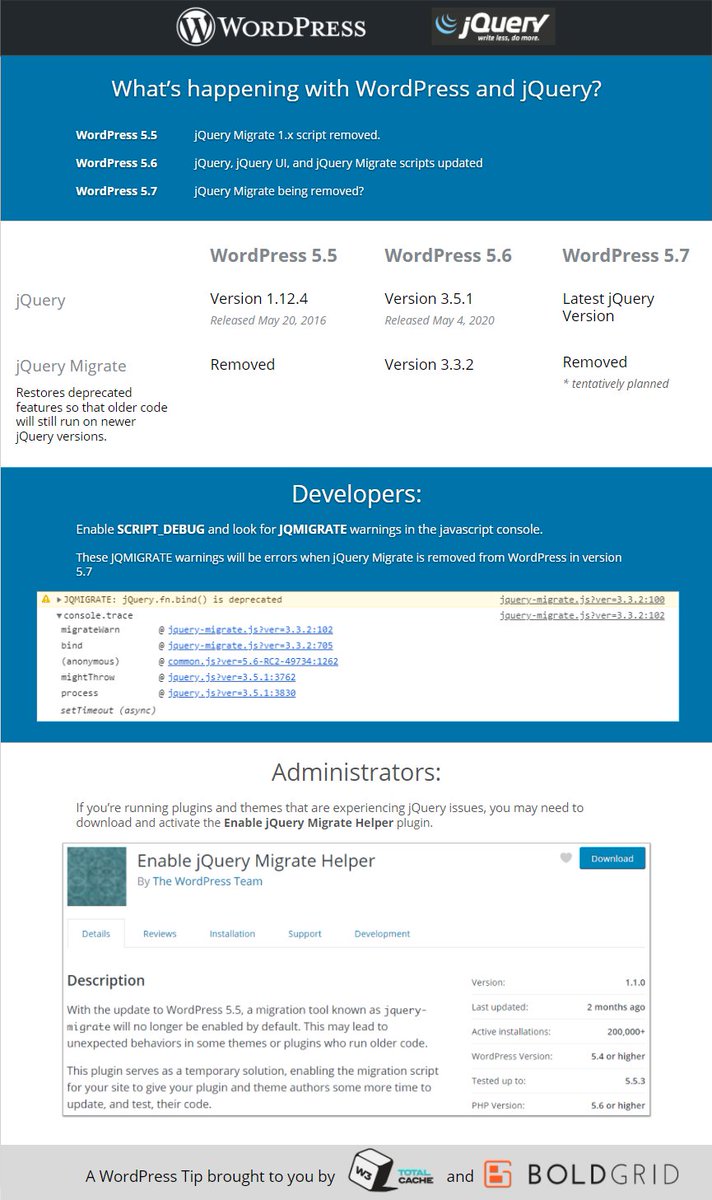Click the Enable jQuery Migrate Helper plugin title
Screen dimensions: 712x1200
click(x=256, y=860)
